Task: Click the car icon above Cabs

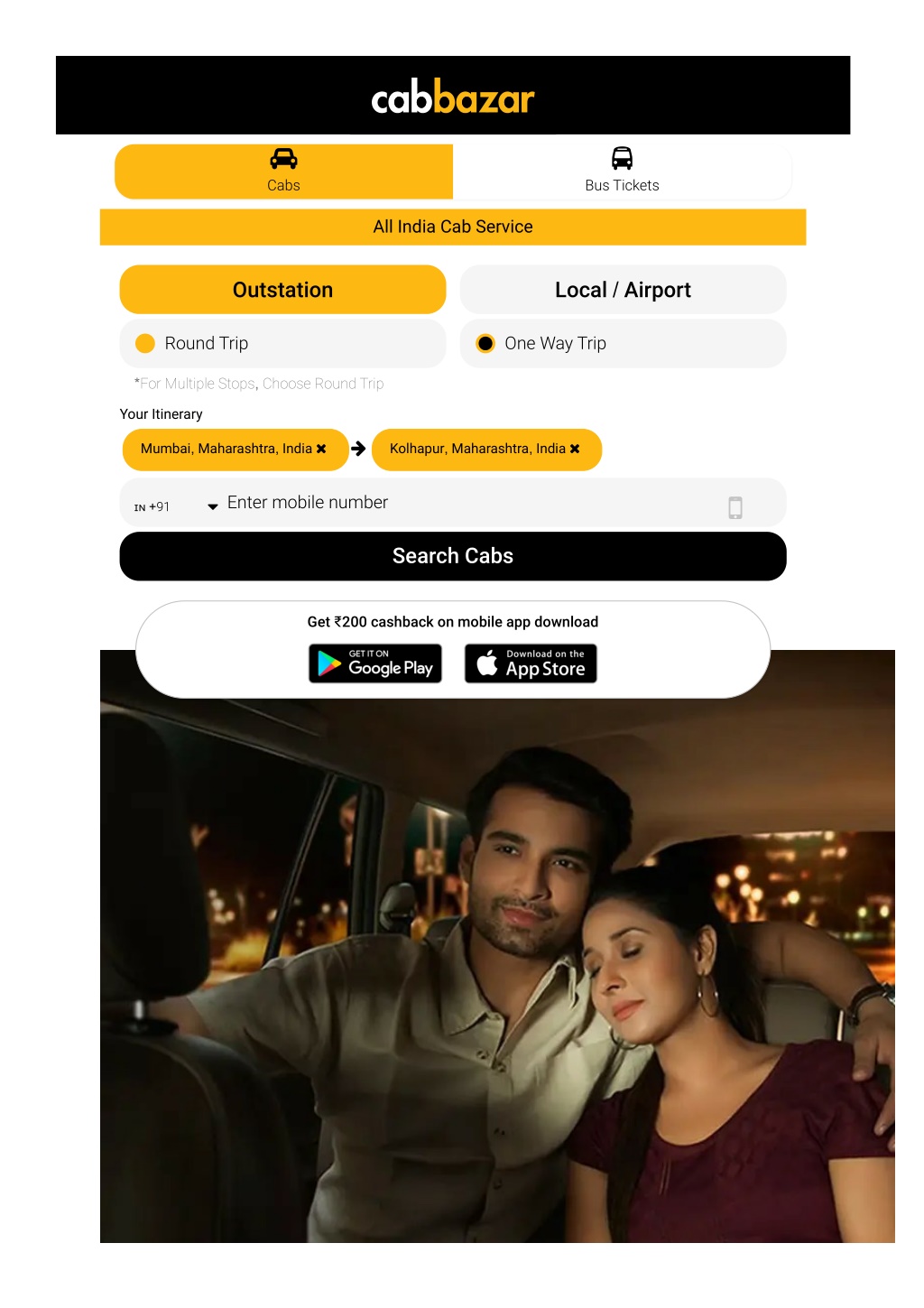Action: (283, 159)
